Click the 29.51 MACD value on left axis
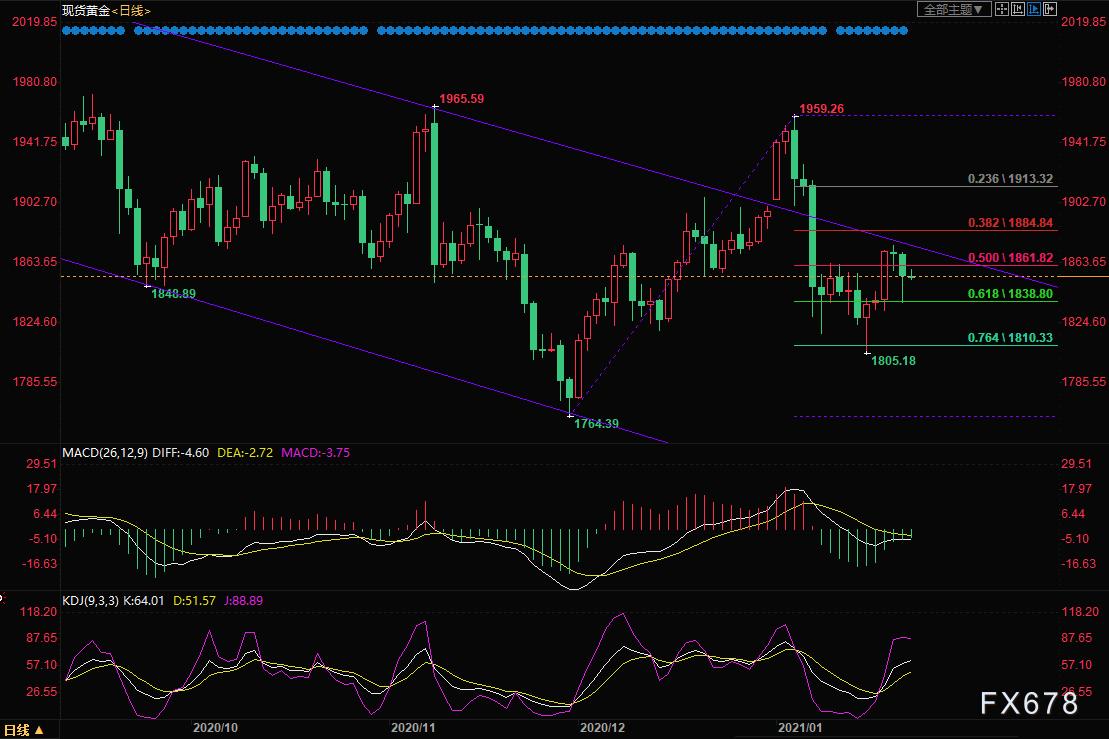This screenshot has height=739, width=1109. click(42, 464)
